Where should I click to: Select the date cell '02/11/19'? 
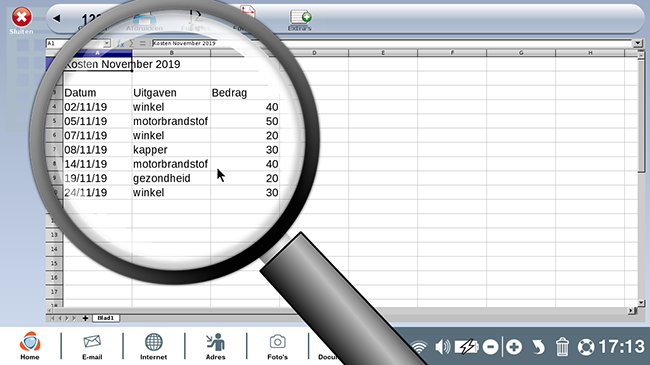pos(97,107)
